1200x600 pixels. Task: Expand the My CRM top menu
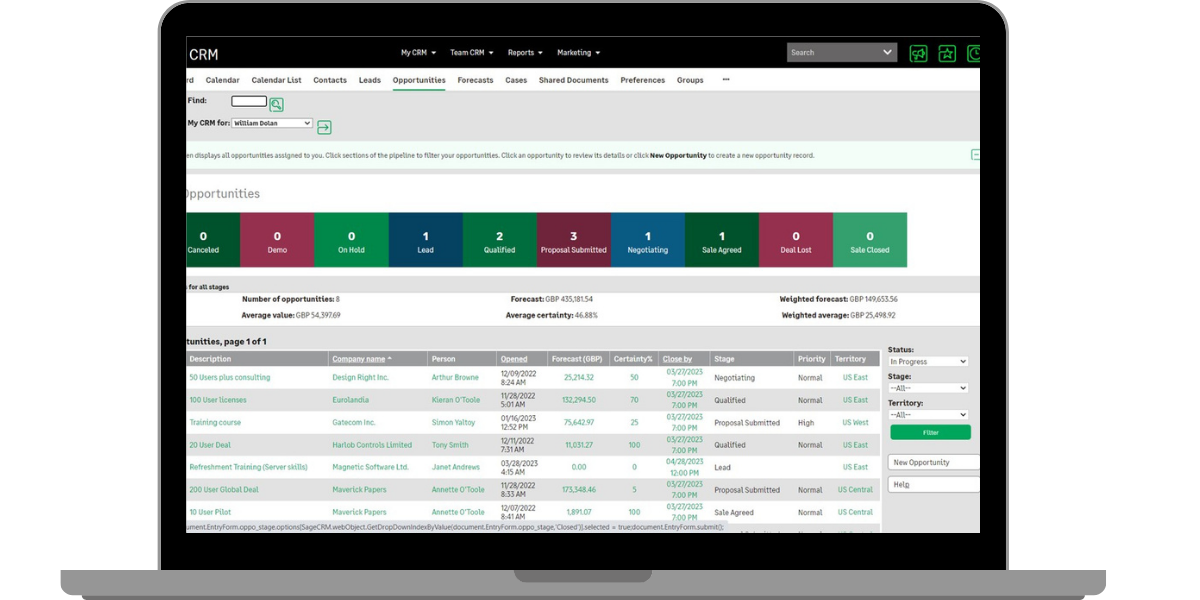pos(419,53)
